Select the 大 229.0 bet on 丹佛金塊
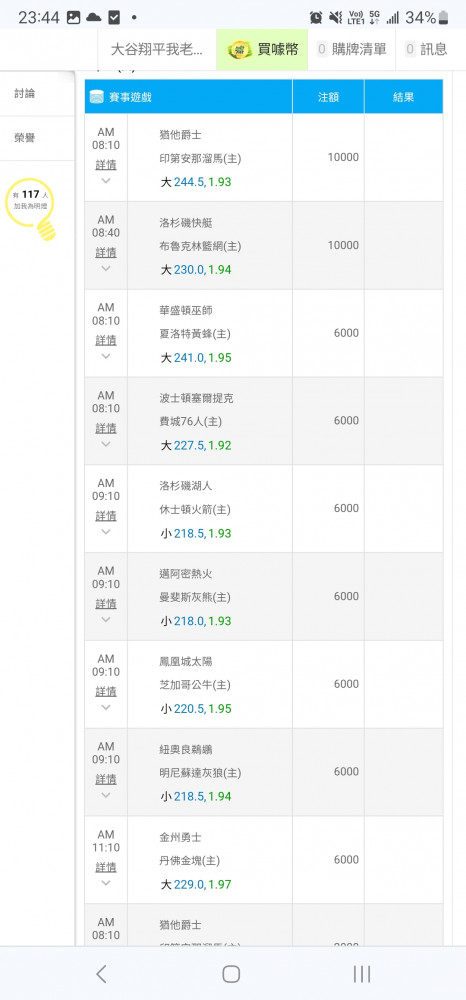 point(196,885)
